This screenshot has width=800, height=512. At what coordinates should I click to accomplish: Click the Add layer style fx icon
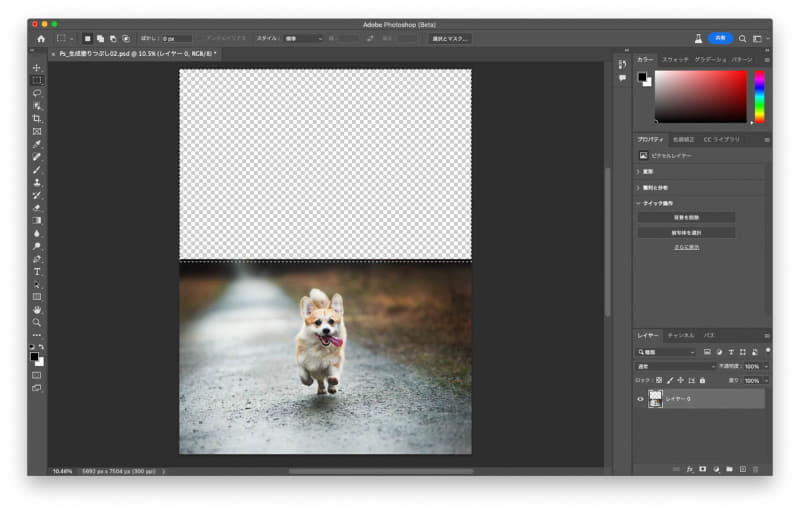tap(690, 469)
